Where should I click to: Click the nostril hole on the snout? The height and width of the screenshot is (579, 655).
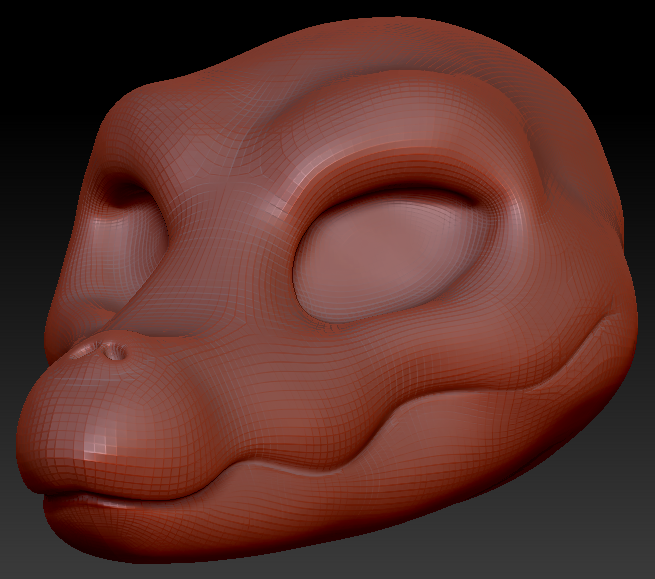point(115,352)
